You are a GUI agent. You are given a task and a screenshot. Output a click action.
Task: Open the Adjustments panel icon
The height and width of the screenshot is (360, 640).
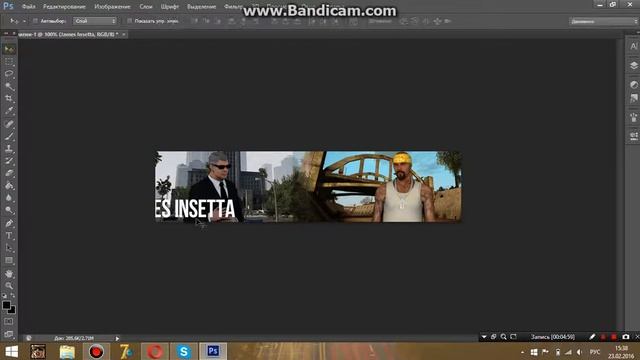tap(633, 84)
